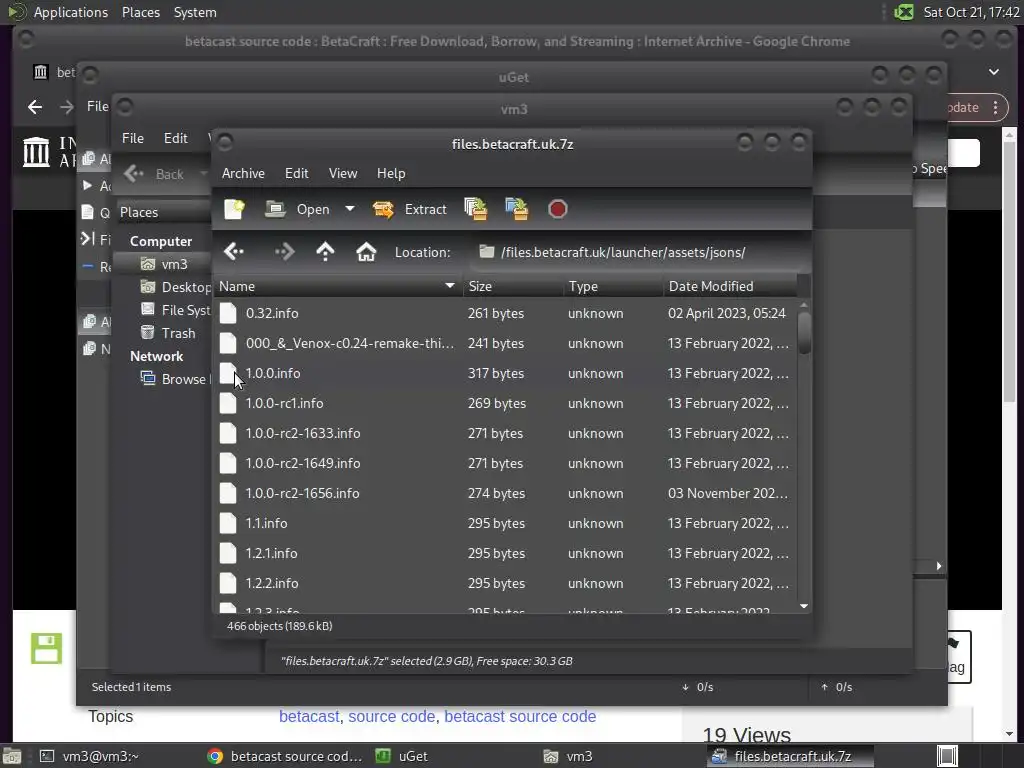Select file 1.0.0-rc2-1649.info
This screenshot has height=768, width=1024.
pyautogui.click(x=506, y=464)
